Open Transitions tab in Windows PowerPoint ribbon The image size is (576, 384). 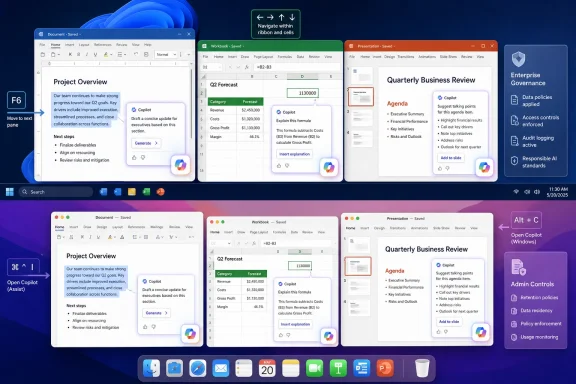pos(406,57)
